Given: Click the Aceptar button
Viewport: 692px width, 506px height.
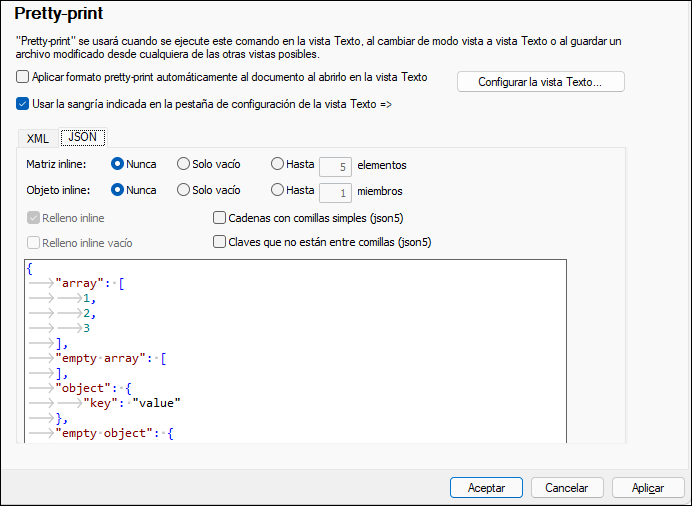Looking at the screenshot, I should (x=486, y=487).
